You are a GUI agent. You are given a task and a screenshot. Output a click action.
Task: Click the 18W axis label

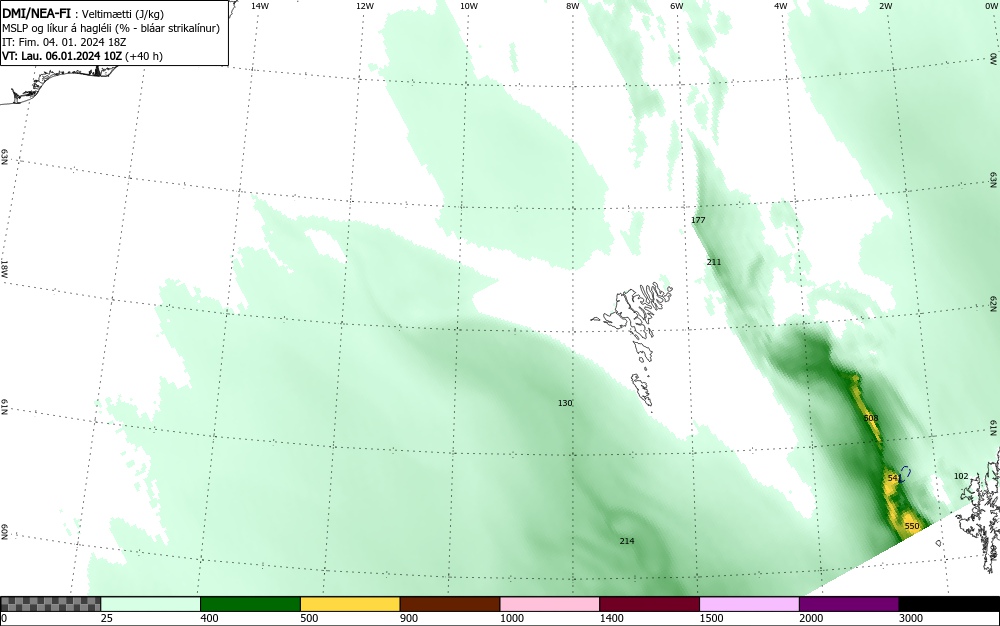tap(4, 269)
